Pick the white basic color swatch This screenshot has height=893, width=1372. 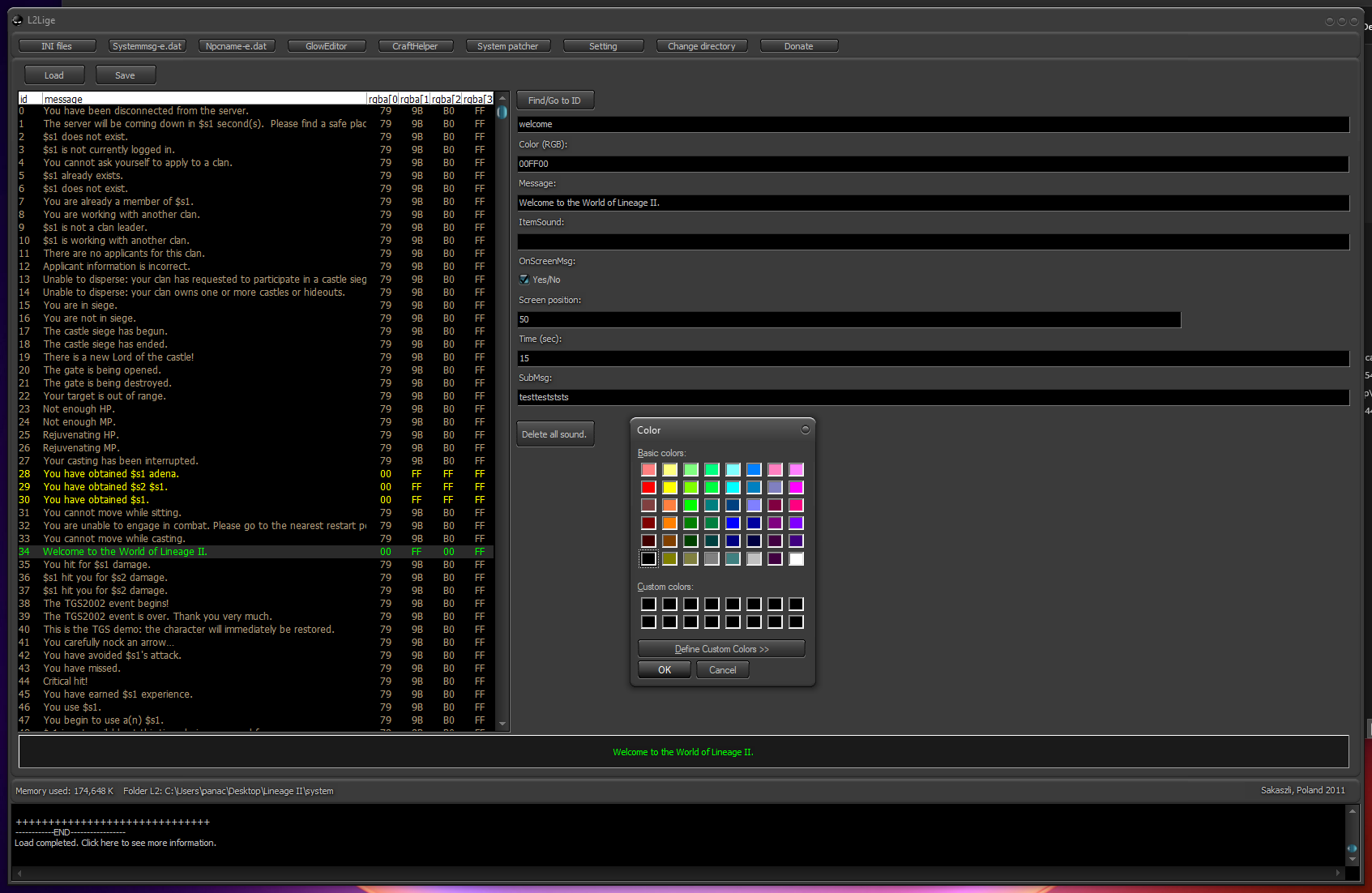796,558
